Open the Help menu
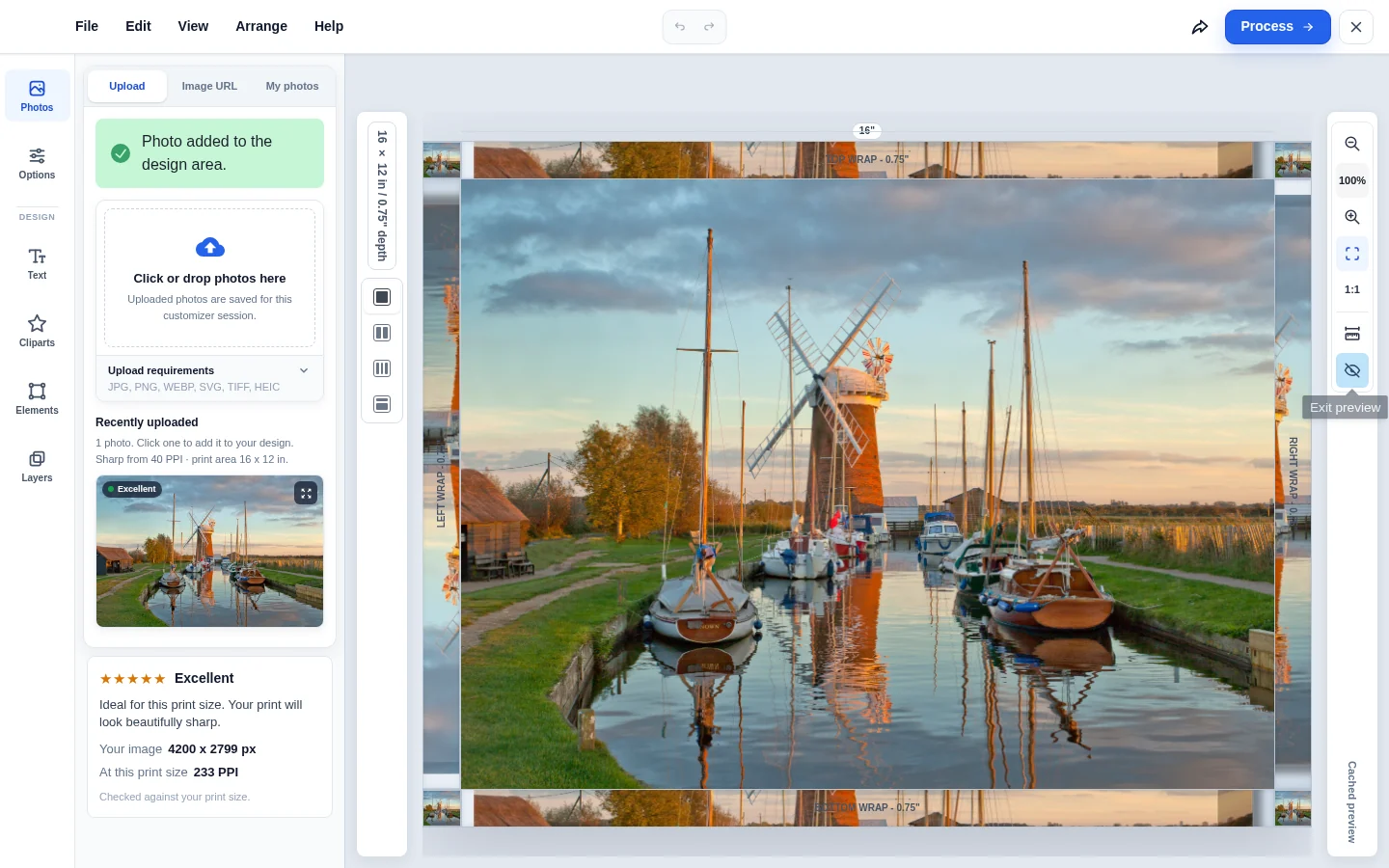This screenshot has width=1389, height=868. (x=329, y=26)
